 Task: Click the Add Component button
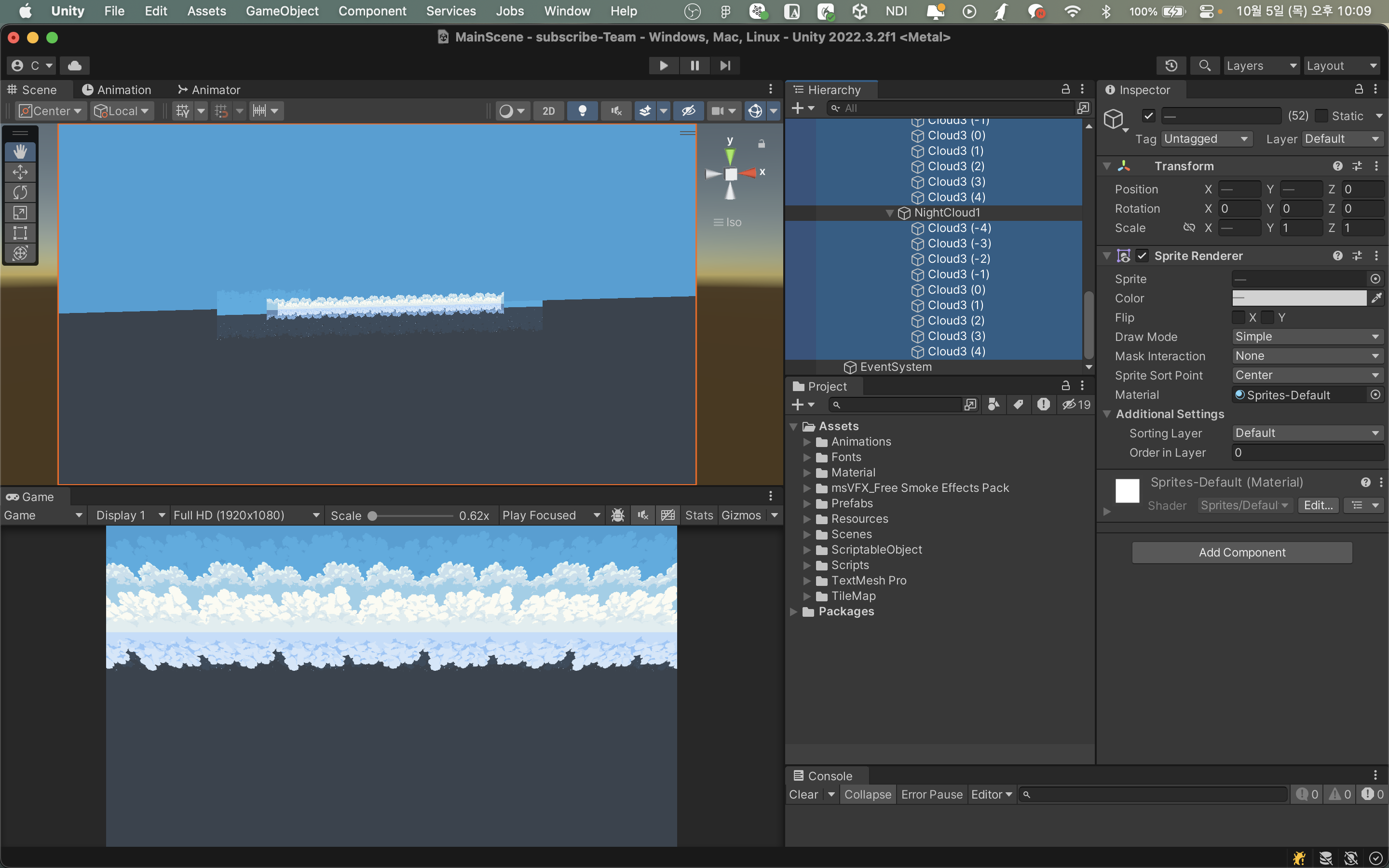[x=1241, y=552]
